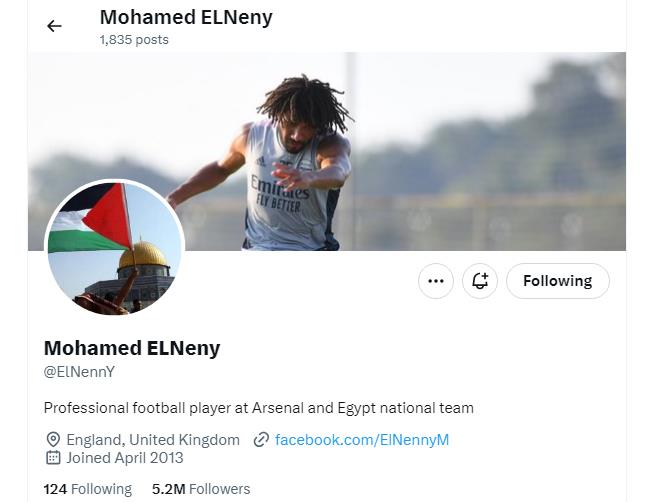Open the three-dot More options menu
The width and height of the screenshot is (645, 502).
coord(435,281)
